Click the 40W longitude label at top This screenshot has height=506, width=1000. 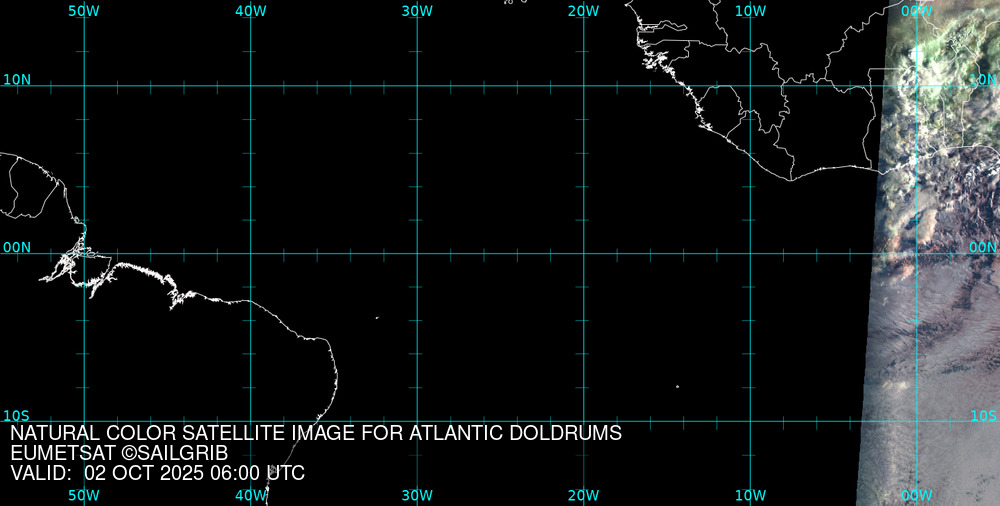point(250,10)
